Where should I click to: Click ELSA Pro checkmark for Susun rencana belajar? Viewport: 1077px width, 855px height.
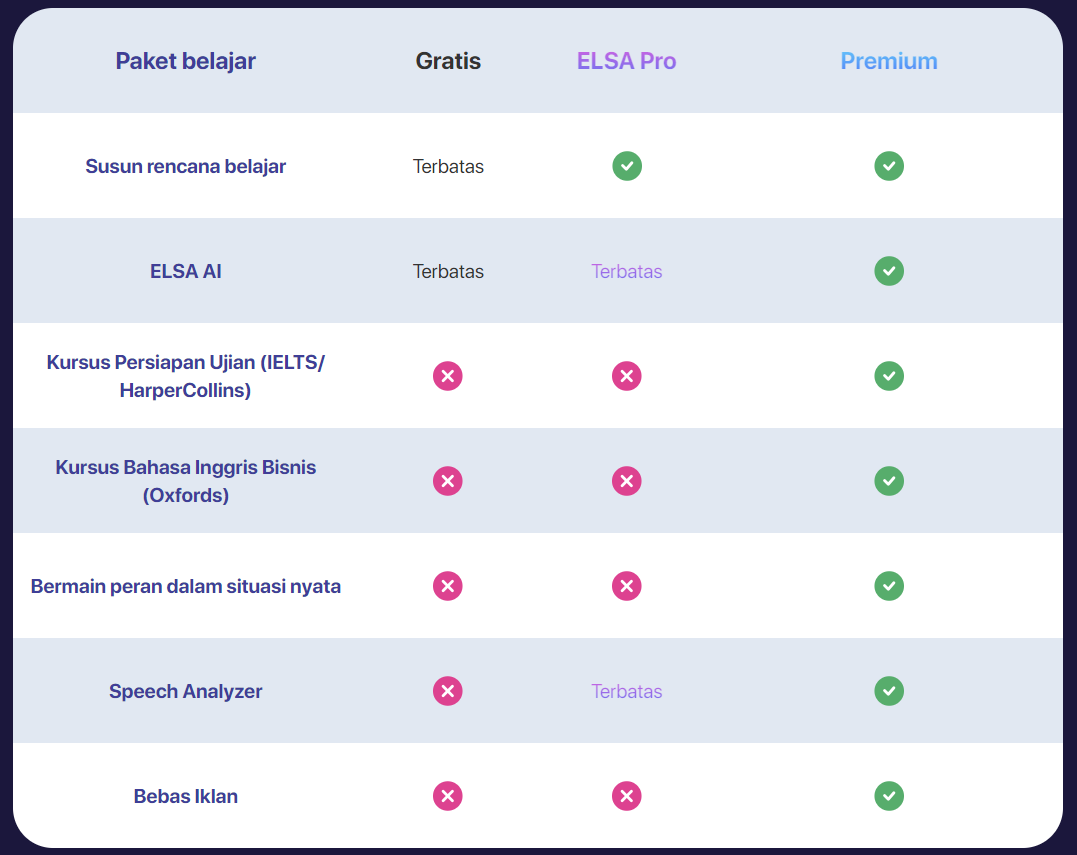(627, 166)
